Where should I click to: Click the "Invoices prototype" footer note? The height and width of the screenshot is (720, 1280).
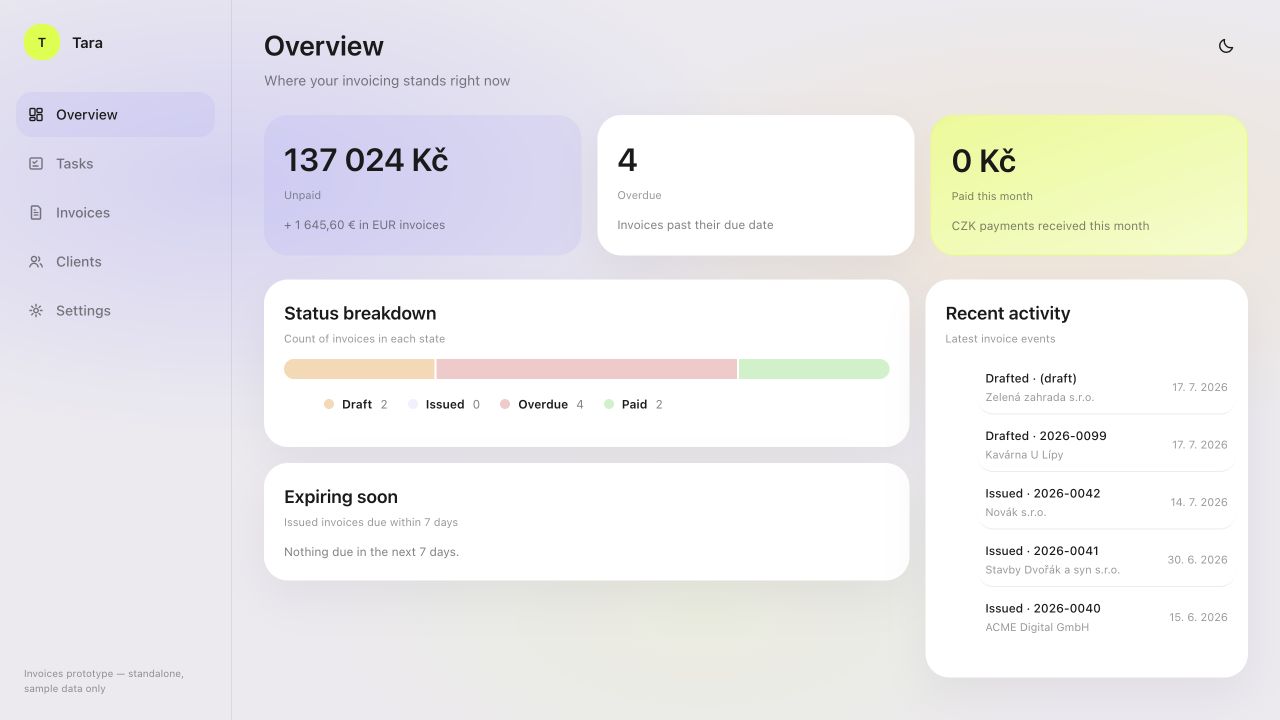(x=104, y=681)
